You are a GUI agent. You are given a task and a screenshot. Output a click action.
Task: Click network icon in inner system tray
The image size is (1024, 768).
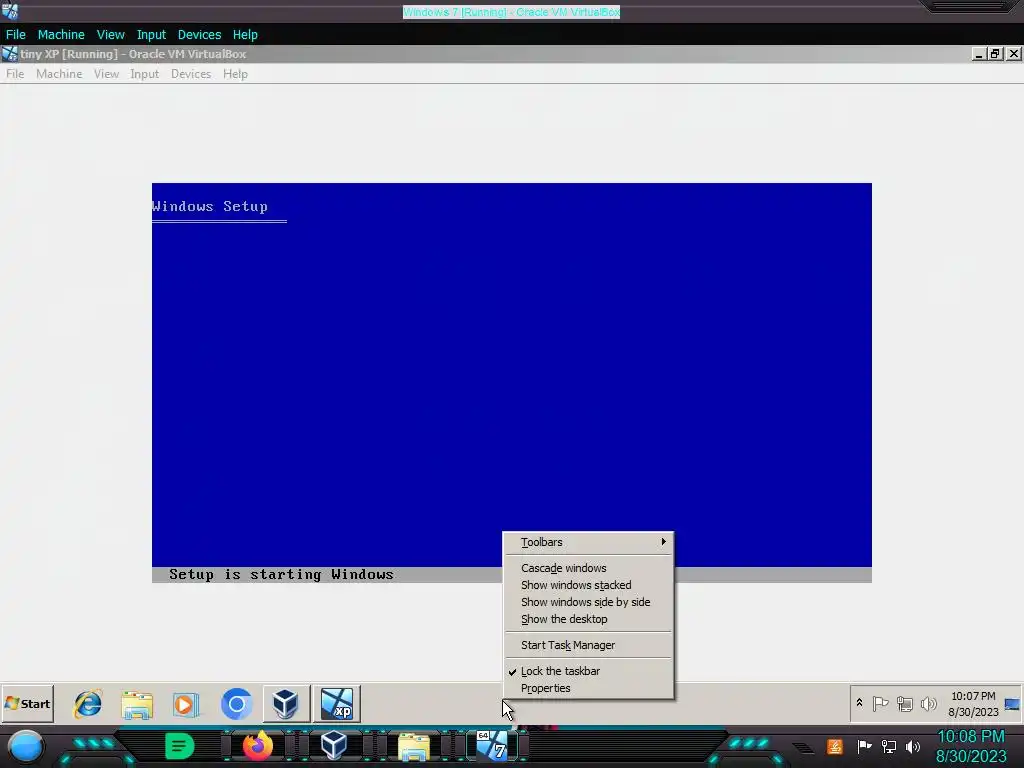point(904,704)
